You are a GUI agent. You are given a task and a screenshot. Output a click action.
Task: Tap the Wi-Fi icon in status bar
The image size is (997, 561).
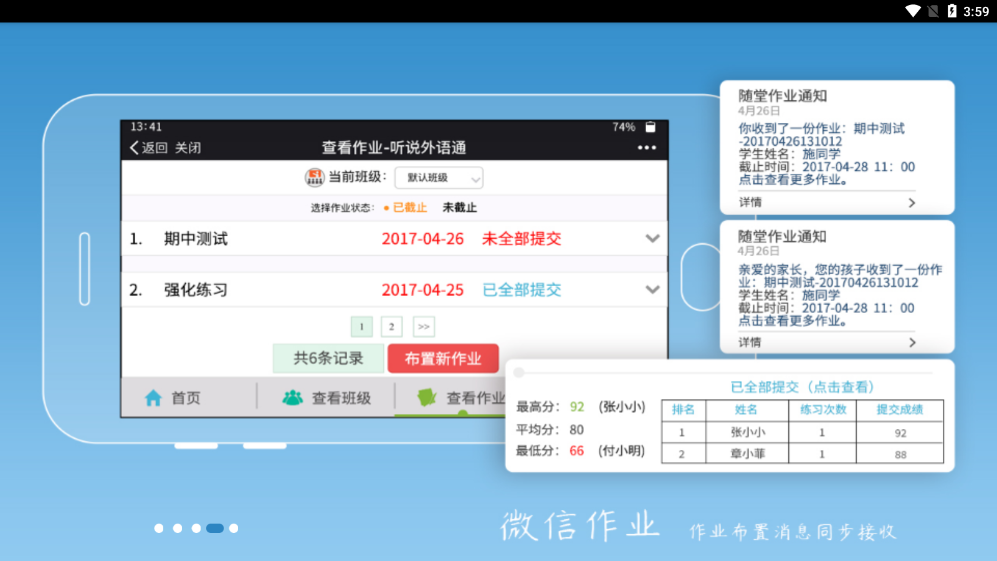912,11
